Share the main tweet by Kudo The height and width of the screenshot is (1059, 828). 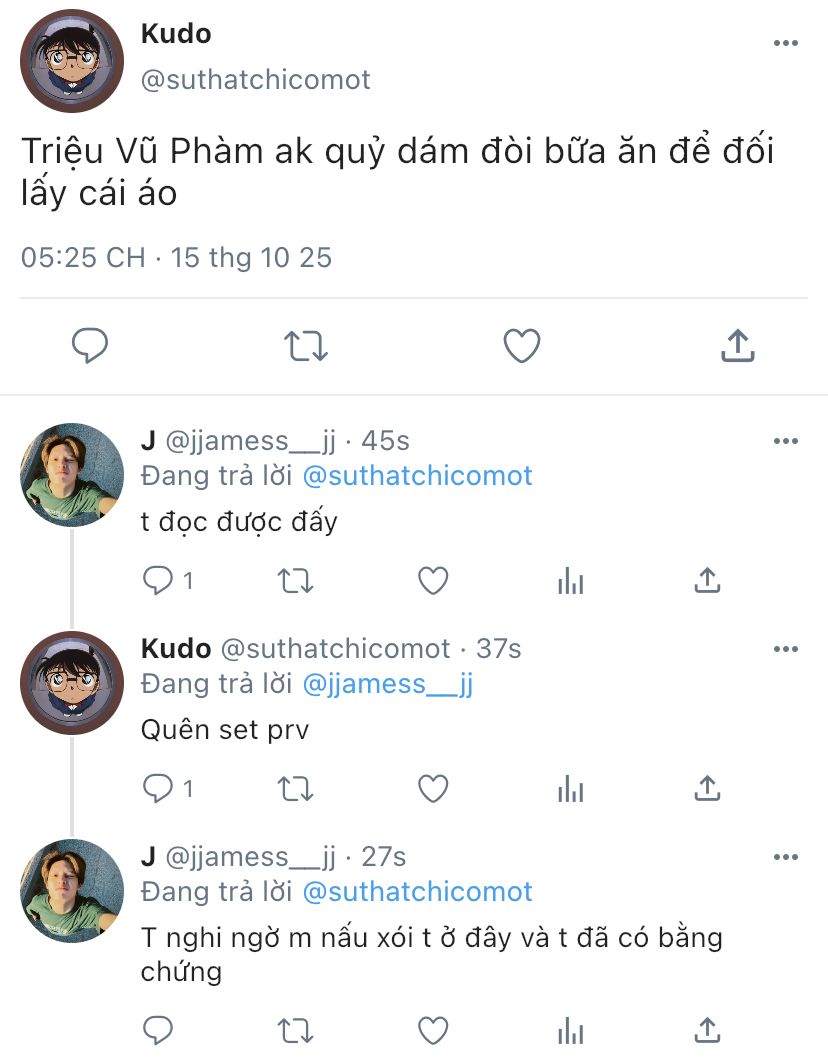pyautogui.click(x=737, y=346)
